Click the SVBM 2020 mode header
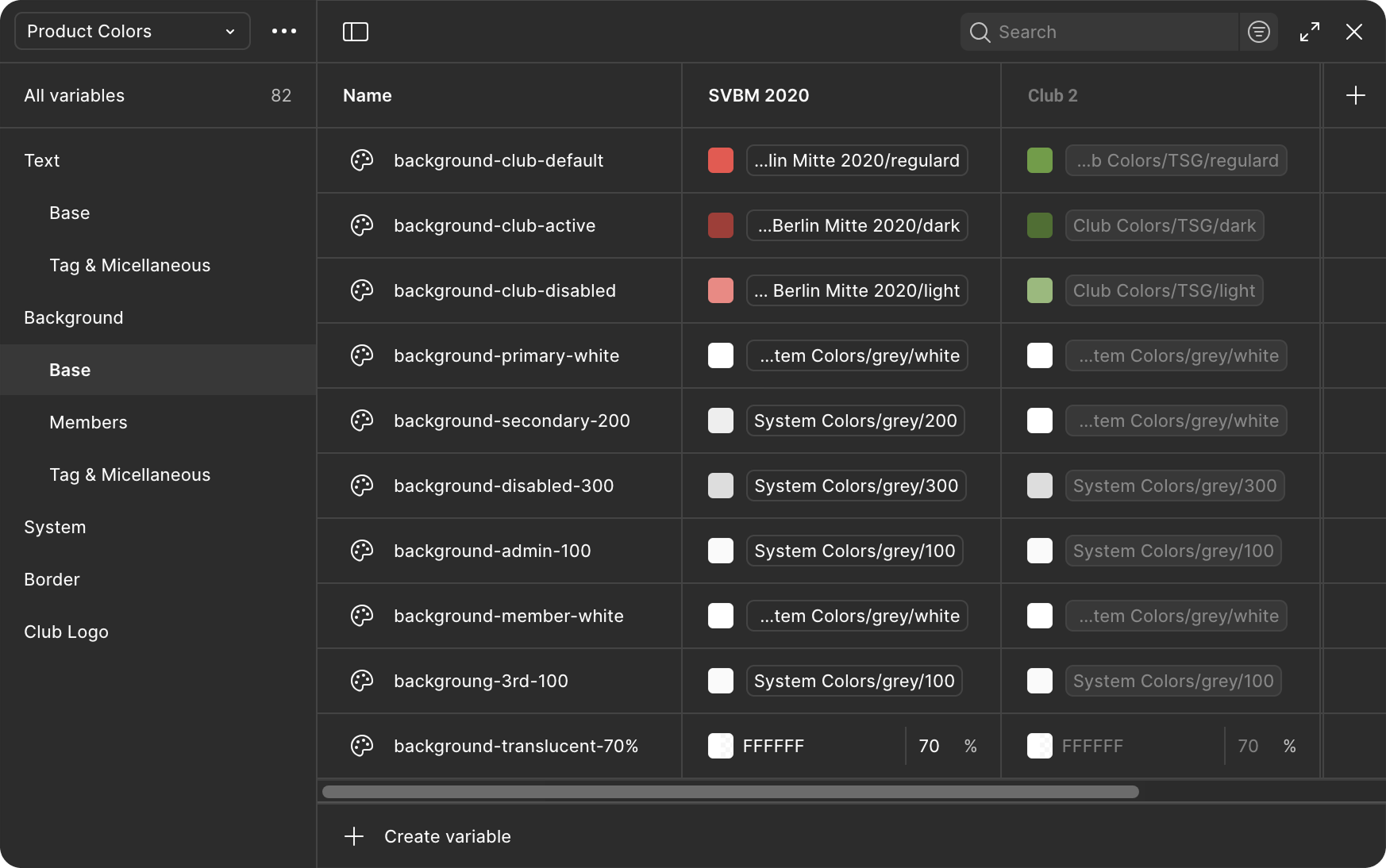The width and height of the screenshot is (1386, 868). 759,95
